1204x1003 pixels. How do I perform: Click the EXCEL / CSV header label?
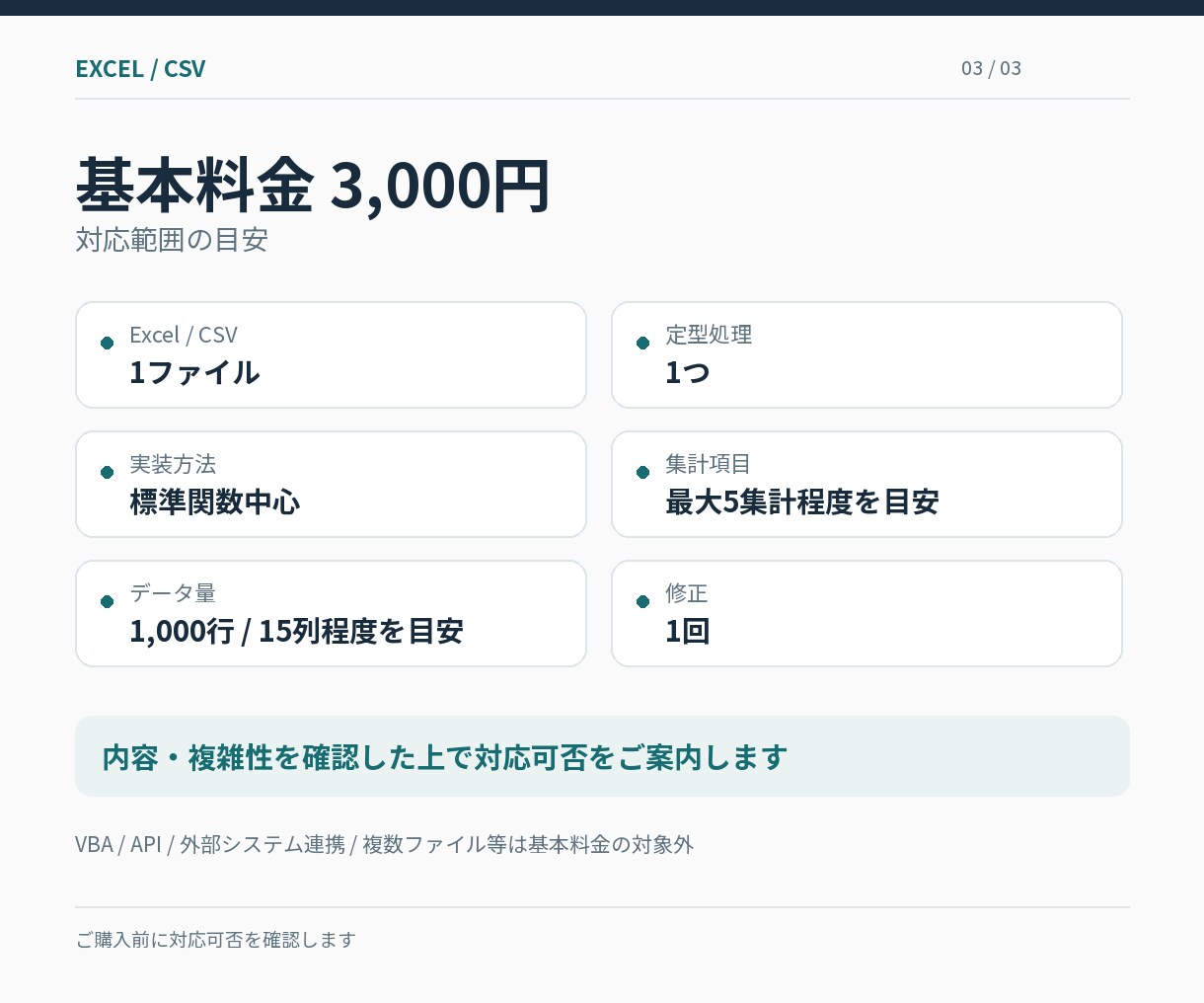click(x=140, y=68)
